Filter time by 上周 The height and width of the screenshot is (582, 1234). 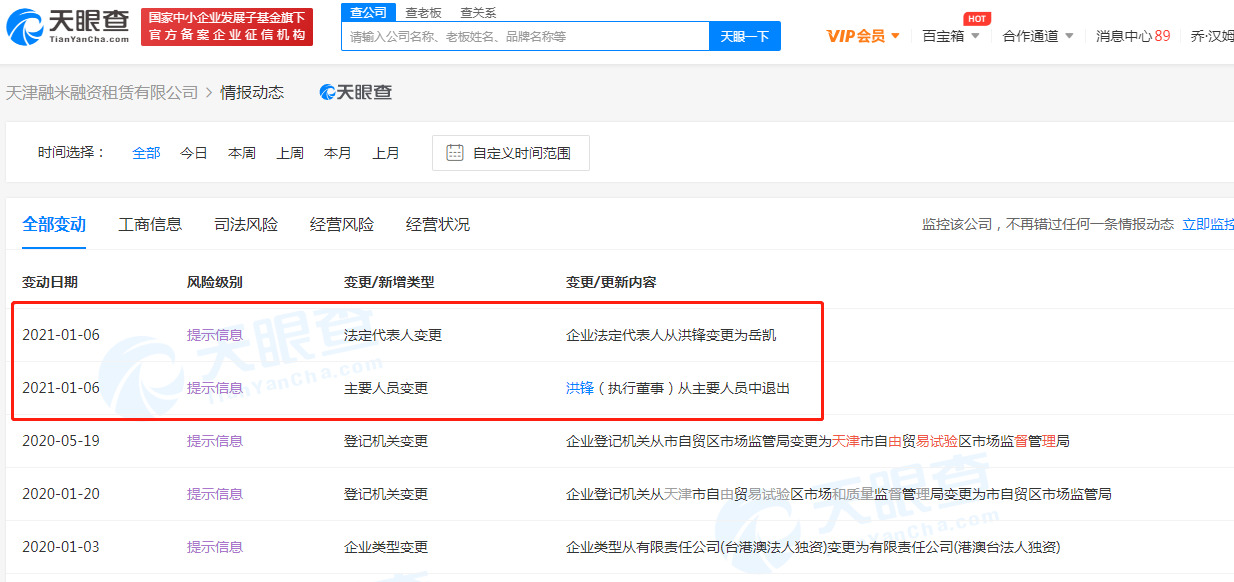(290, 153)
